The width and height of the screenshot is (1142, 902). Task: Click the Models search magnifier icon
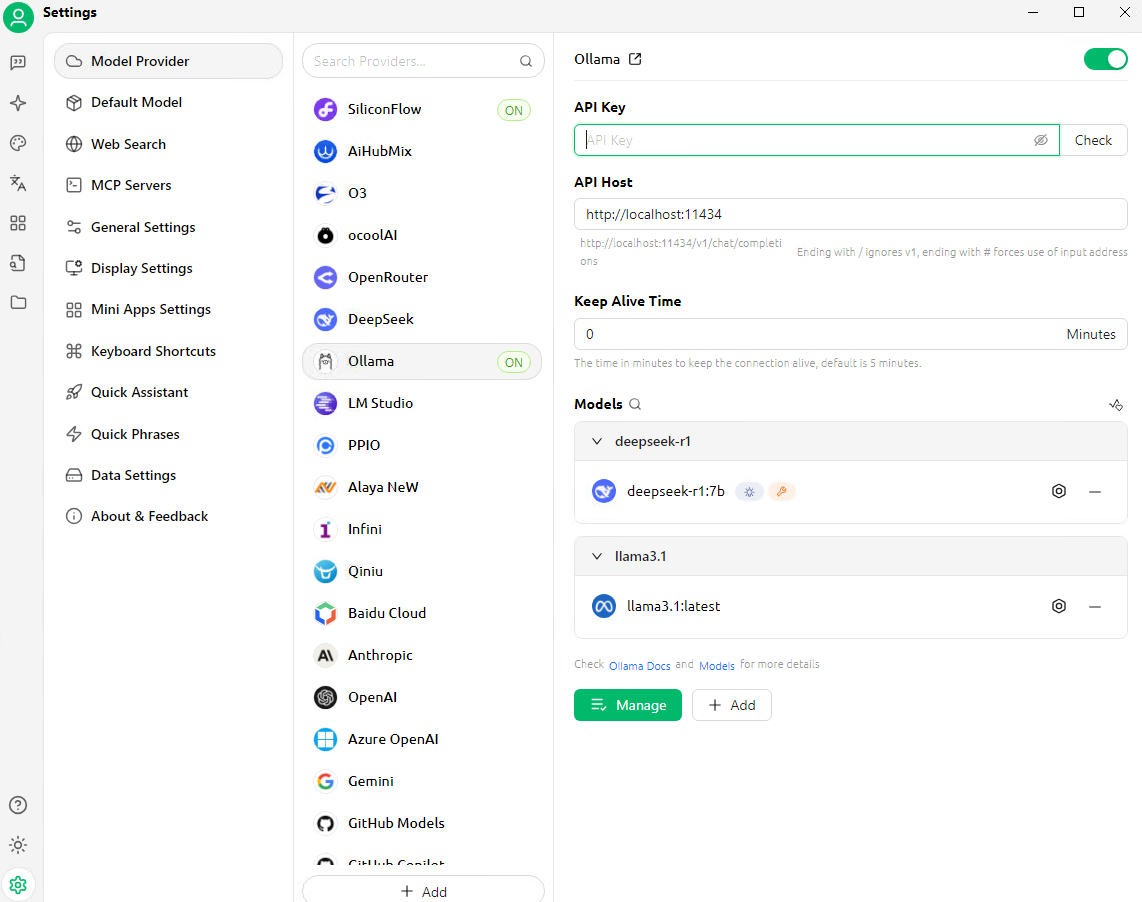[x=635, y=404]
